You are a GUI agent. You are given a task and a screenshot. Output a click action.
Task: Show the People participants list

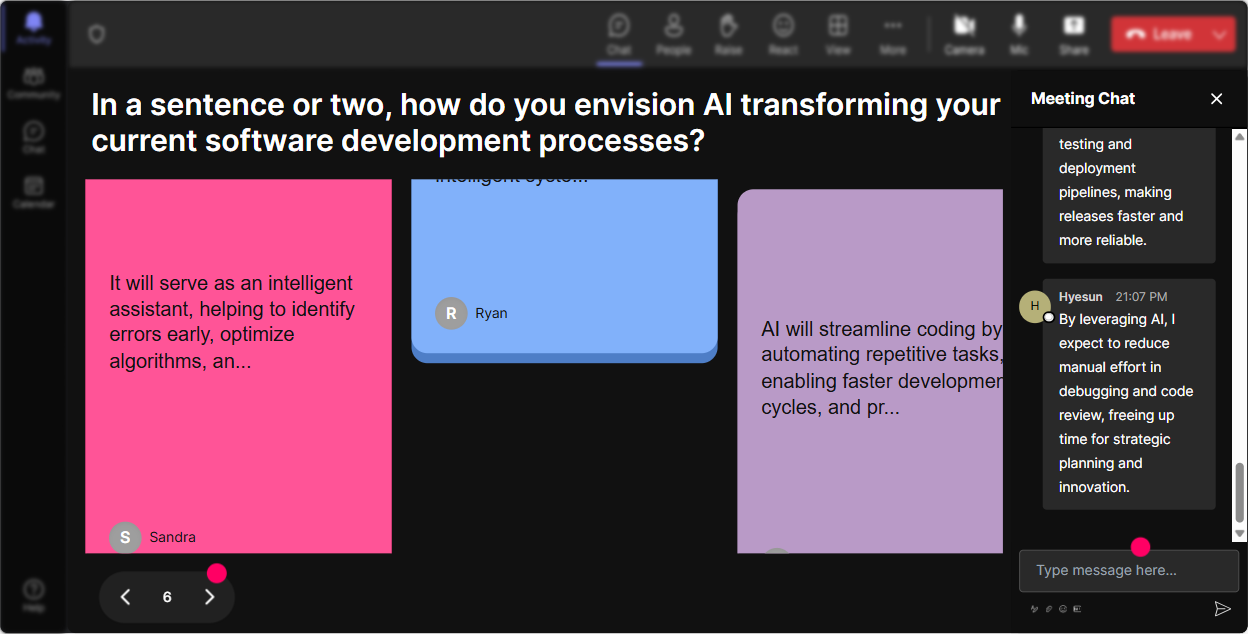point(674,34)
